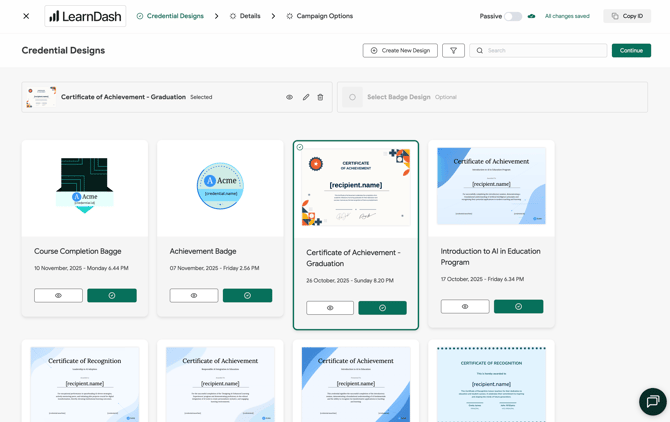Click the selected checkmark on Graduation card
Screen dimensions: 670x422
(300, 147)
